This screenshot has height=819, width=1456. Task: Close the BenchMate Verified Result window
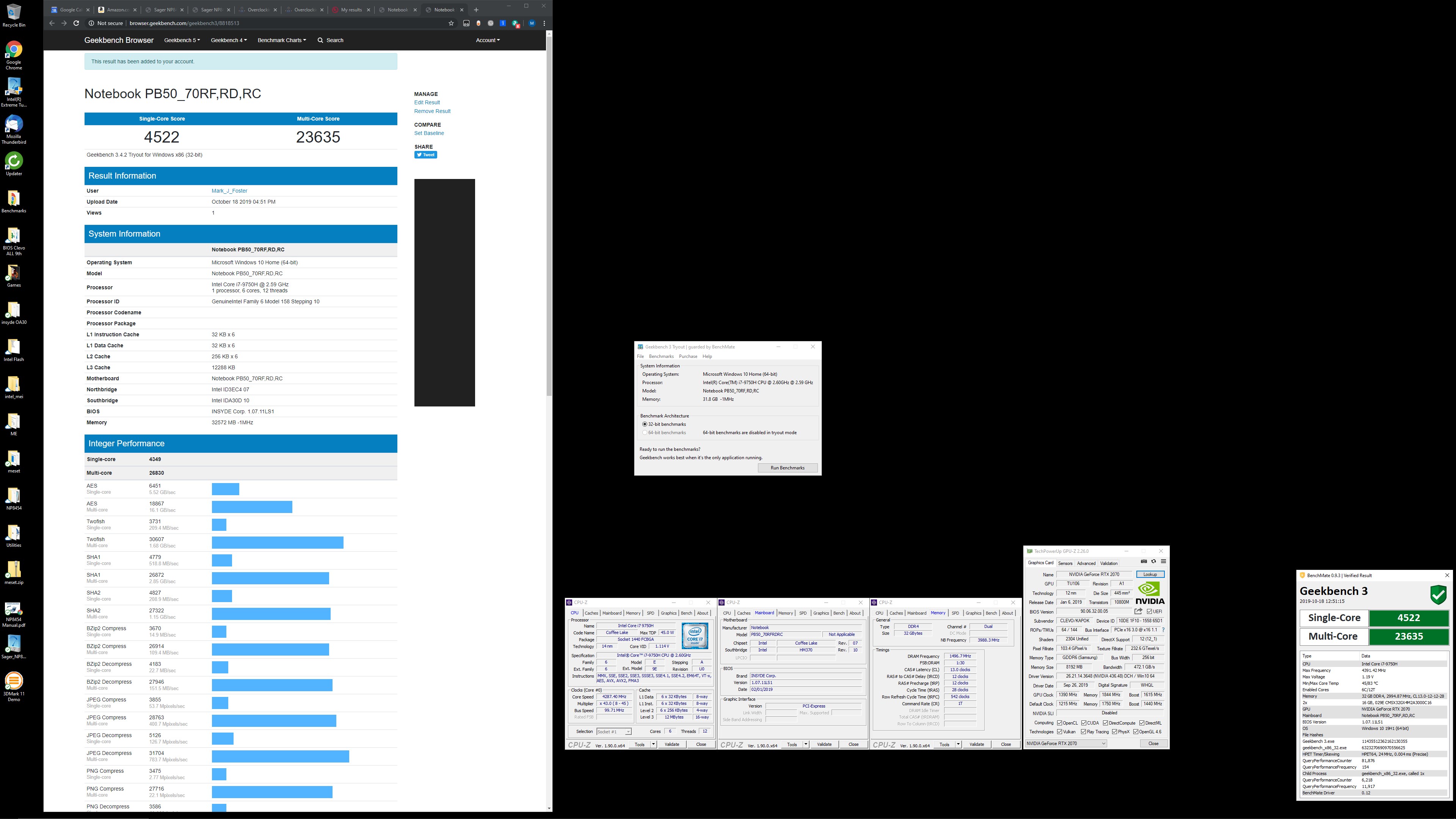tap(1447, 576)
